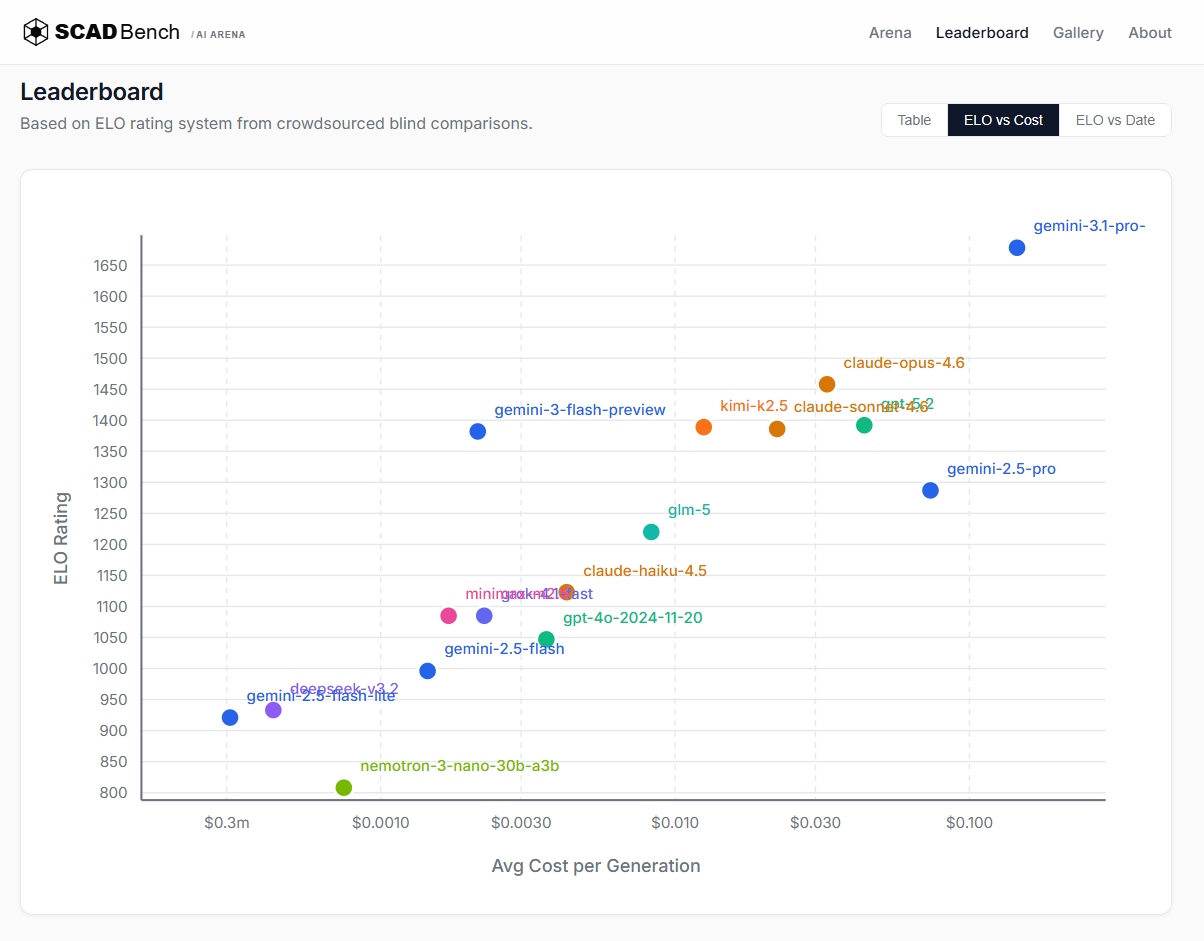Click the claude-sonnet-4.6 data point

coord(777,429)
